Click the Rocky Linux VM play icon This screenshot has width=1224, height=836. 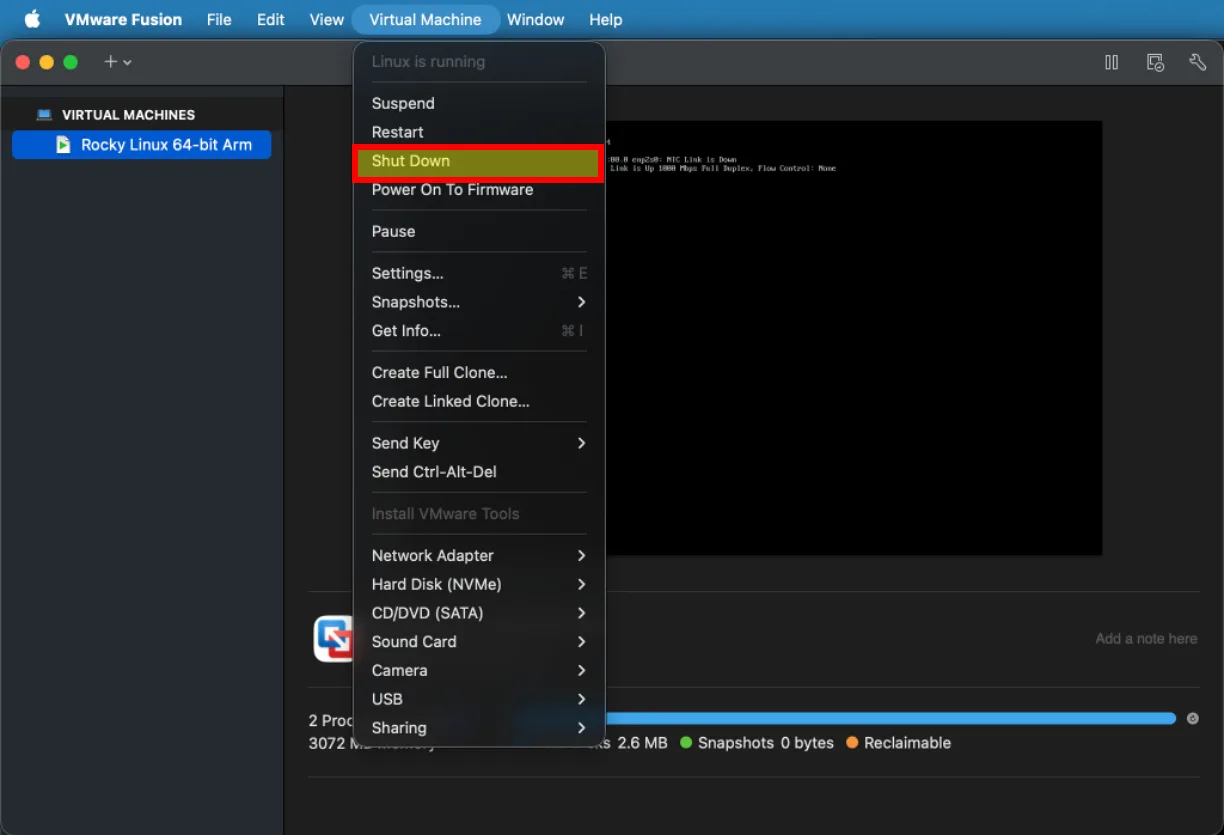point(63,145)
